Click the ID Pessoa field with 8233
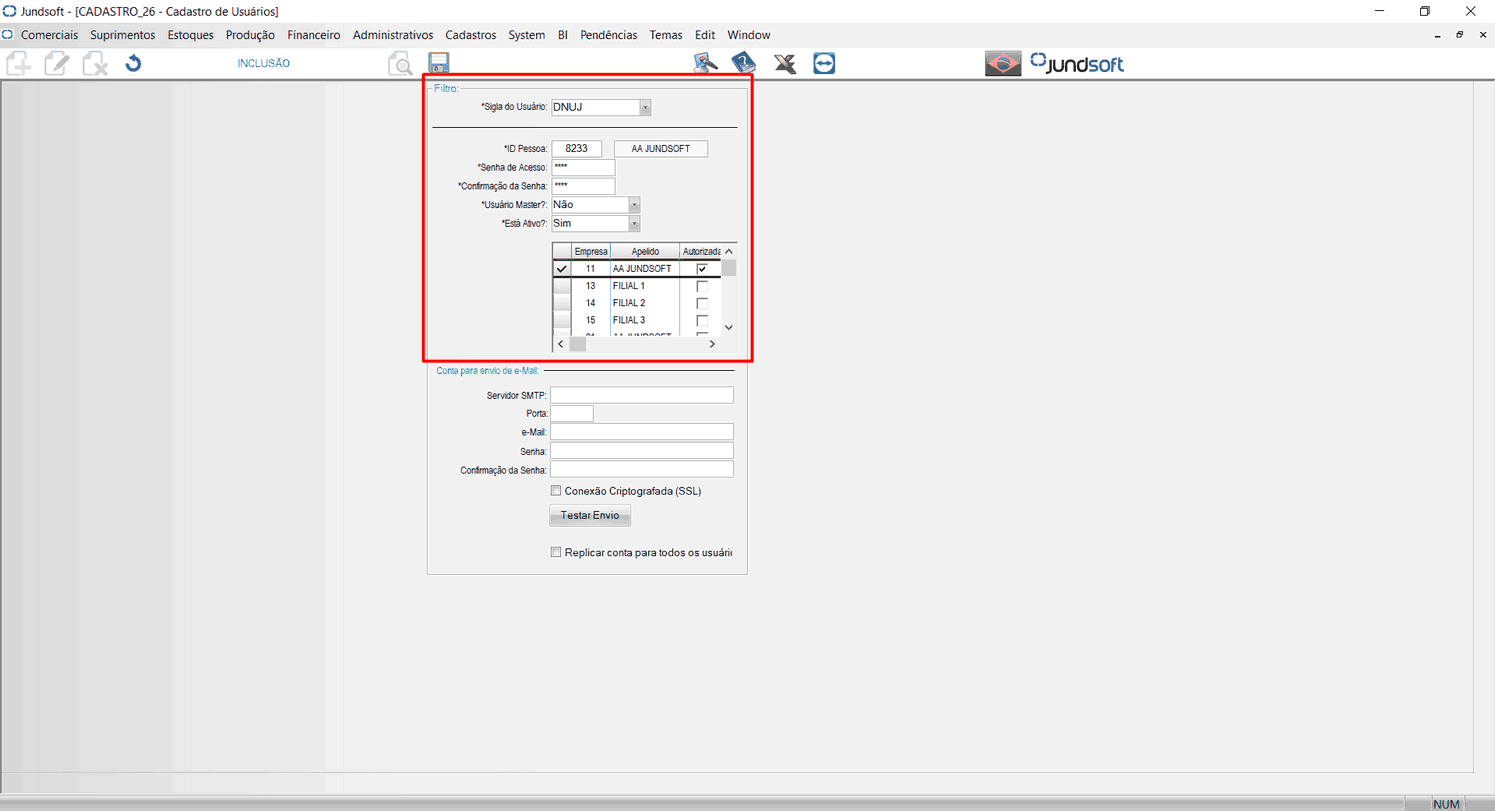This screenshot has width=1495, height=811. [x=576, y=148]
